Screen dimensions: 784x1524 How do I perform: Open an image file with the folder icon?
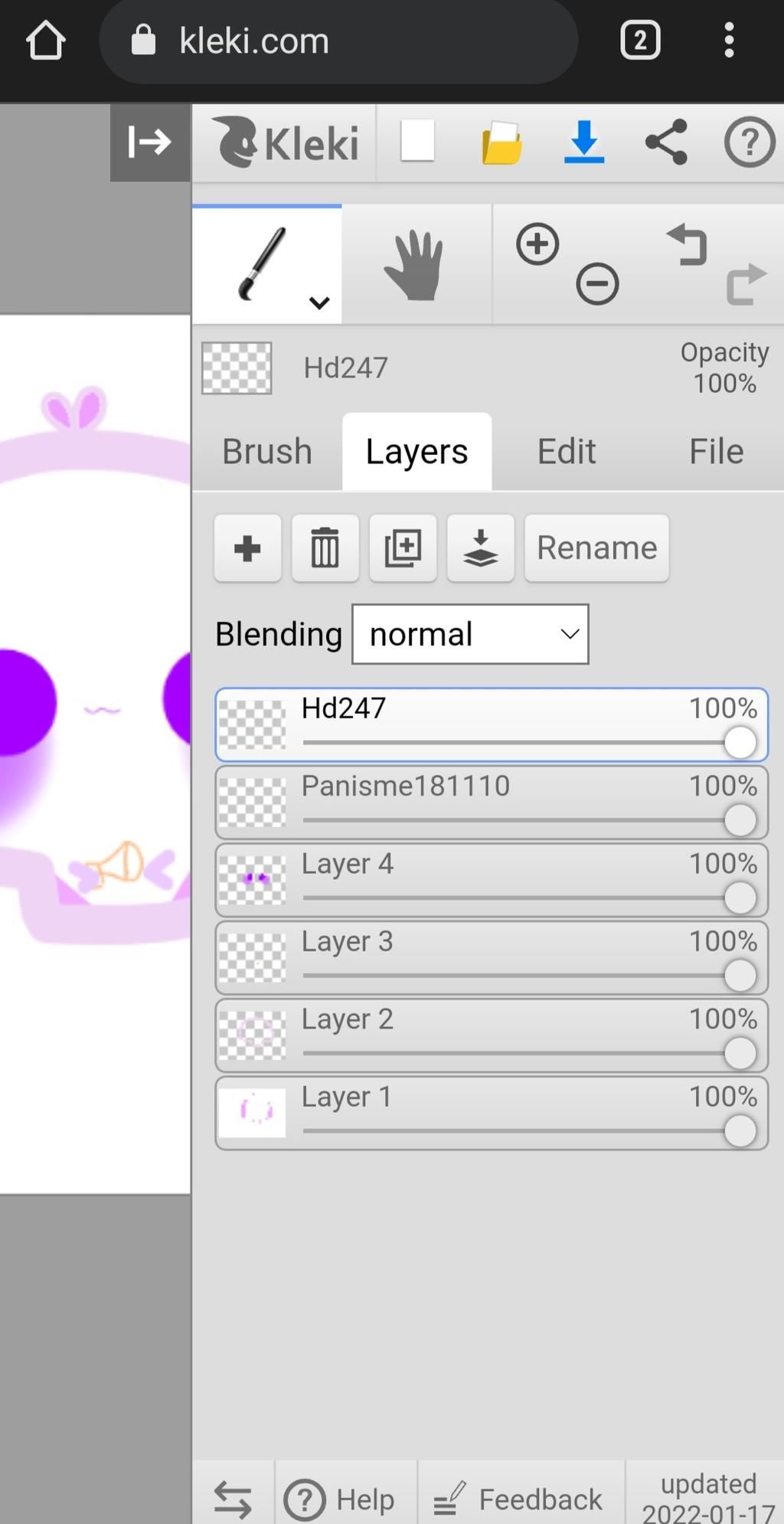pyautogui.click(x=501, y=142)
